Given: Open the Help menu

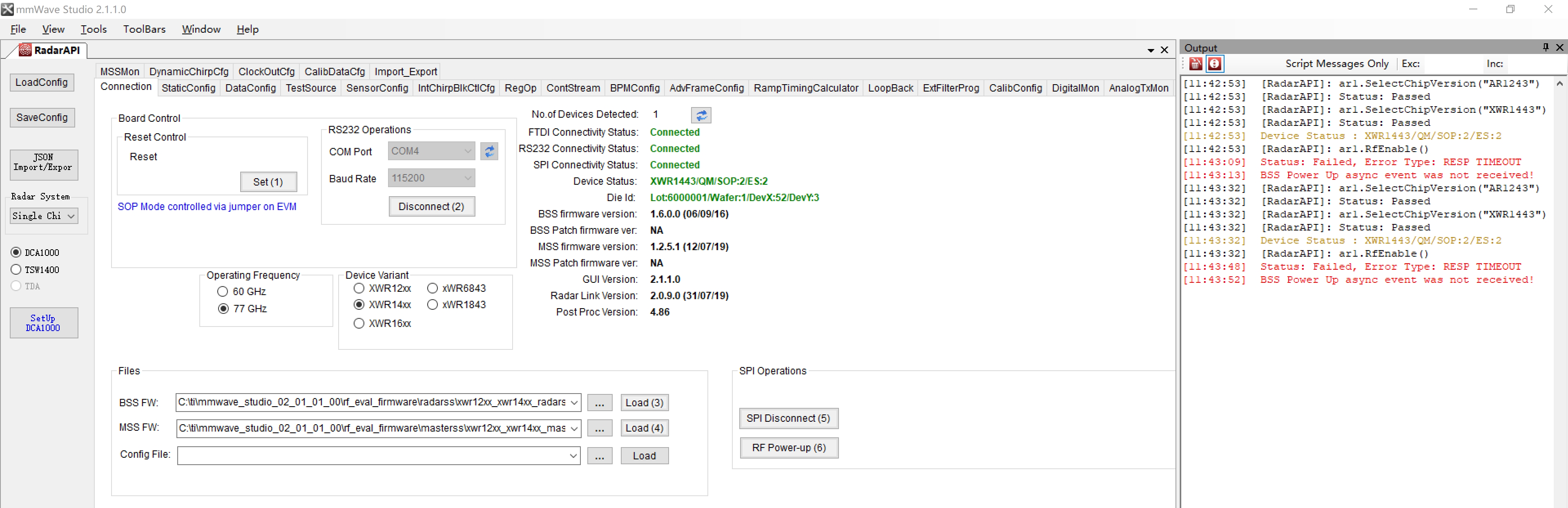Looking at the screenshot, I should pos(248,29).
